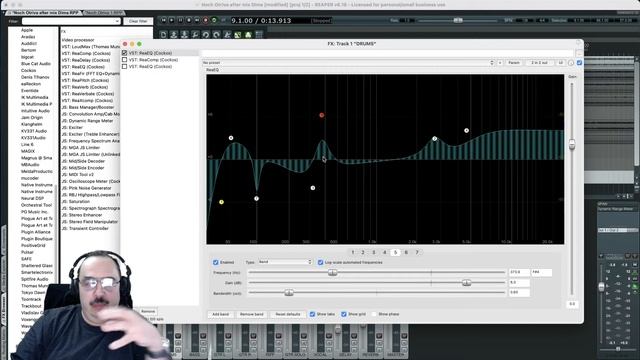Screen dimensions: 640x360
Task: Click the frequency value input field
Action: tap(519, 272)
